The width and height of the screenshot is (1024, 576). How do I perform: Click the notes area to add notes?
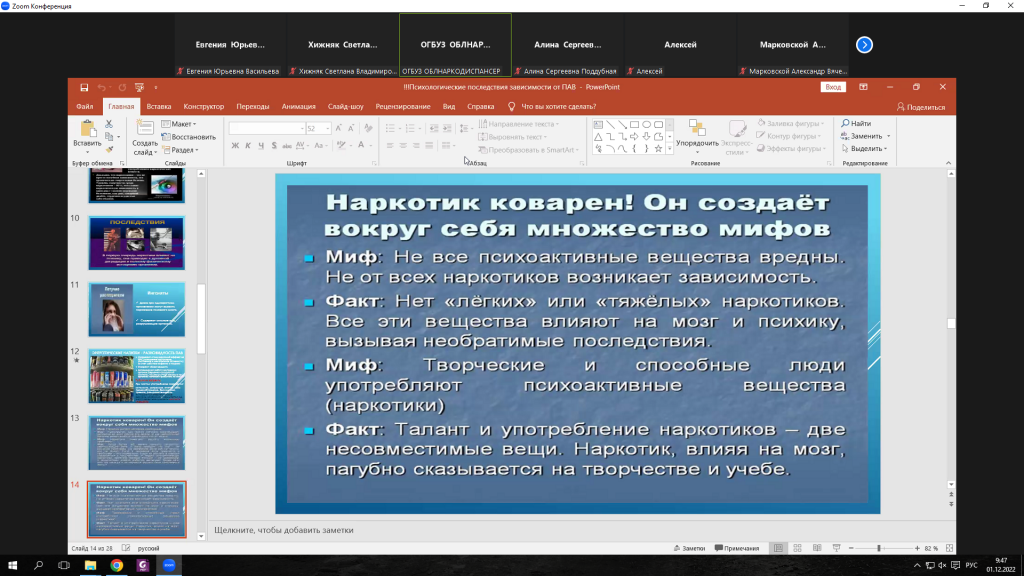pos(579,530)
